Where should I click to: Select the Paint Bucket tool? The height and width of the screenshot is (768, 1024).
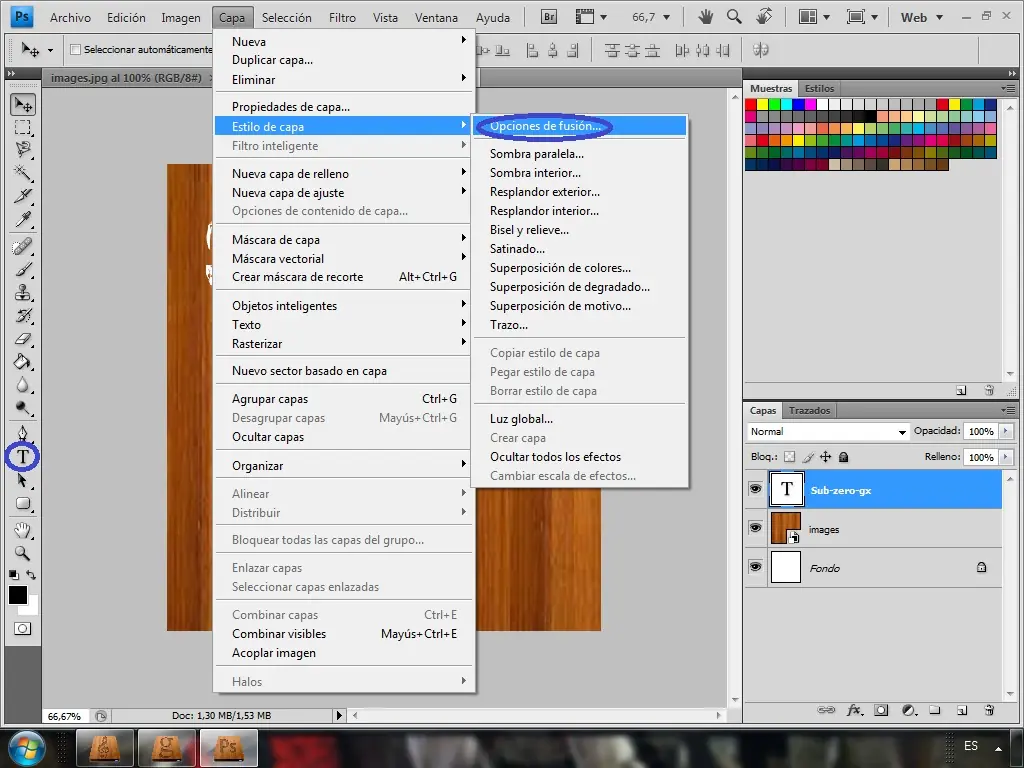coord(23,361)
